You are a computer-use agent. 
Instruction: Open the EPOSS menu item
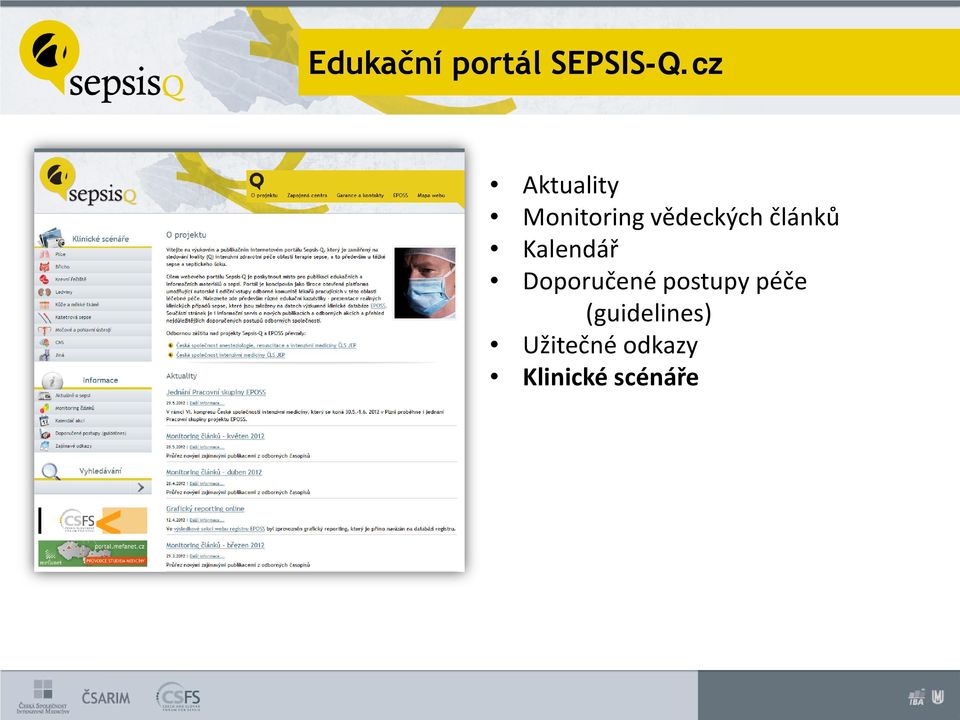tap(400, 195)
